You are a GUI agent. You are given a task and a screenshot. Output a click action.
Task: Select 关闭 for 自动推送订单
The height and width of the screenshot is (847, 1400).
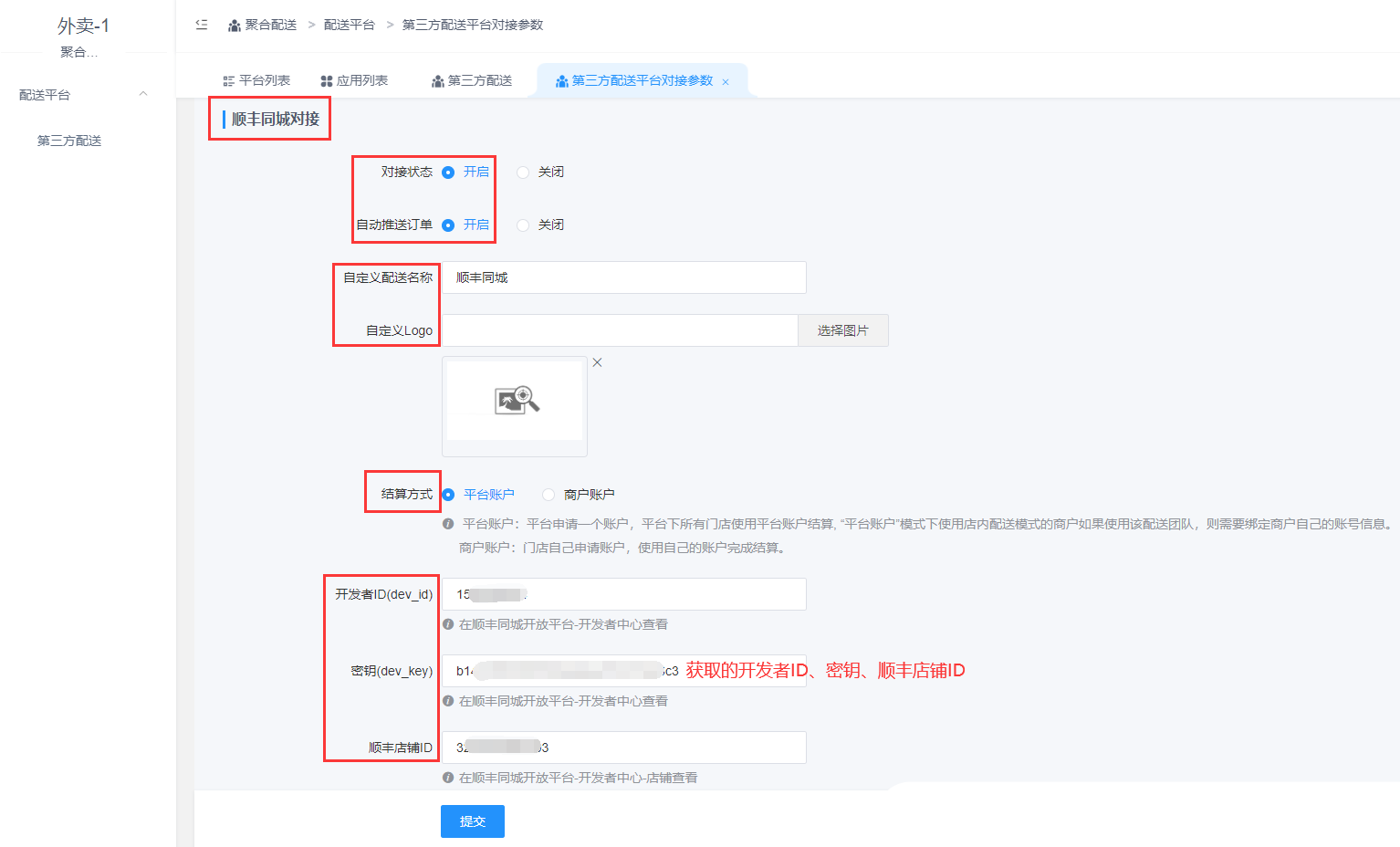click(523, 225)
